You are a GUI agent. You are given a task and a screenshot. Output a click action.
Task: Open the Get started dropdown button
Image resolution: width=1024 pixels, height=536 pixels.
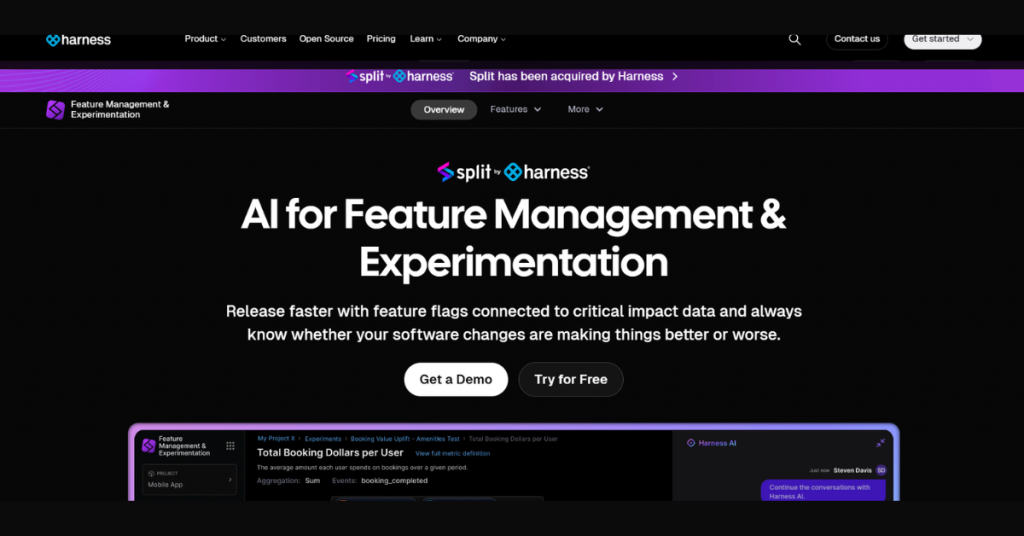[x=942, y=39]
